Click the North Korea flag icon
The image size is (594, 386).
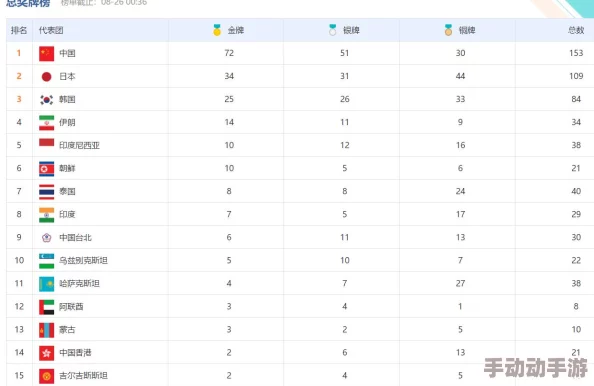pos(47,169)
